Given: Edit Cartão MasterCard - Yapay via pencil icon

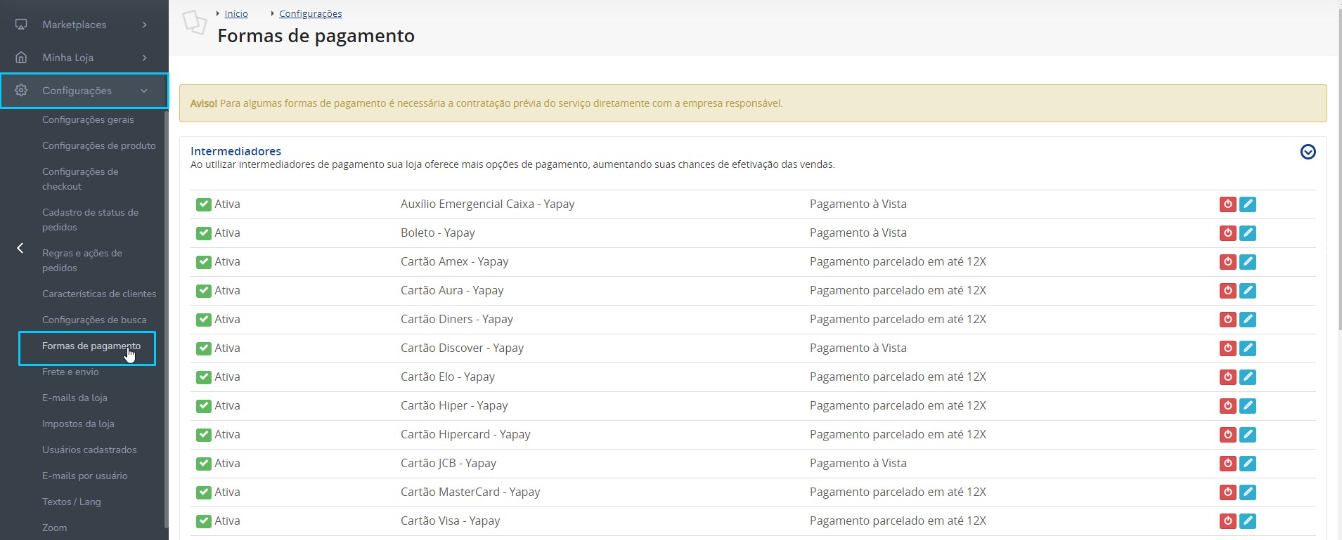Looking at the screenshot, I should (1247, 492).
